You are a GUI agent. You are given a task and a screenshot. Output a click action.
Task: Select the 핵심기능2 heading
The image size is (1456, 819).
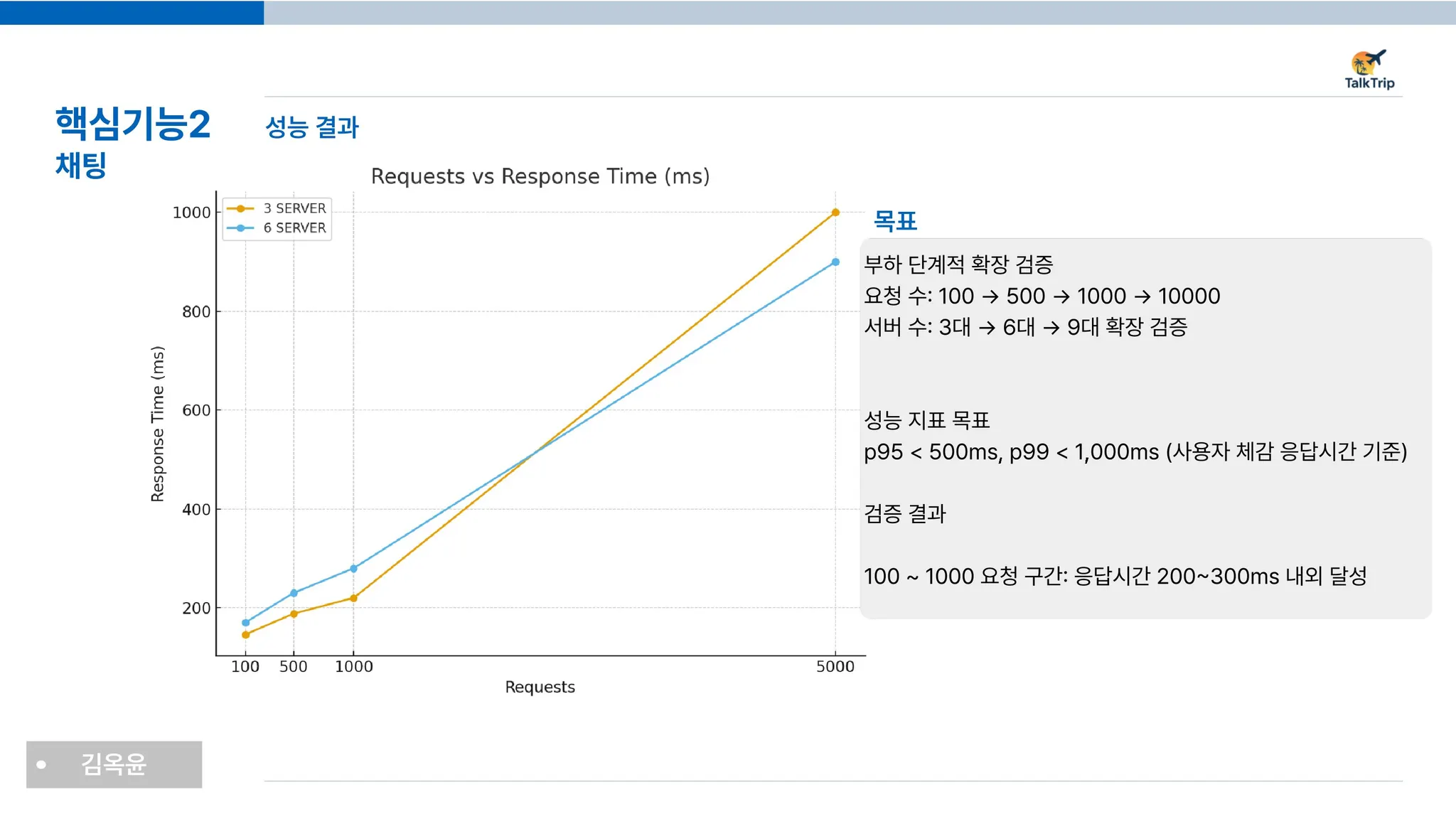[133, 124]
